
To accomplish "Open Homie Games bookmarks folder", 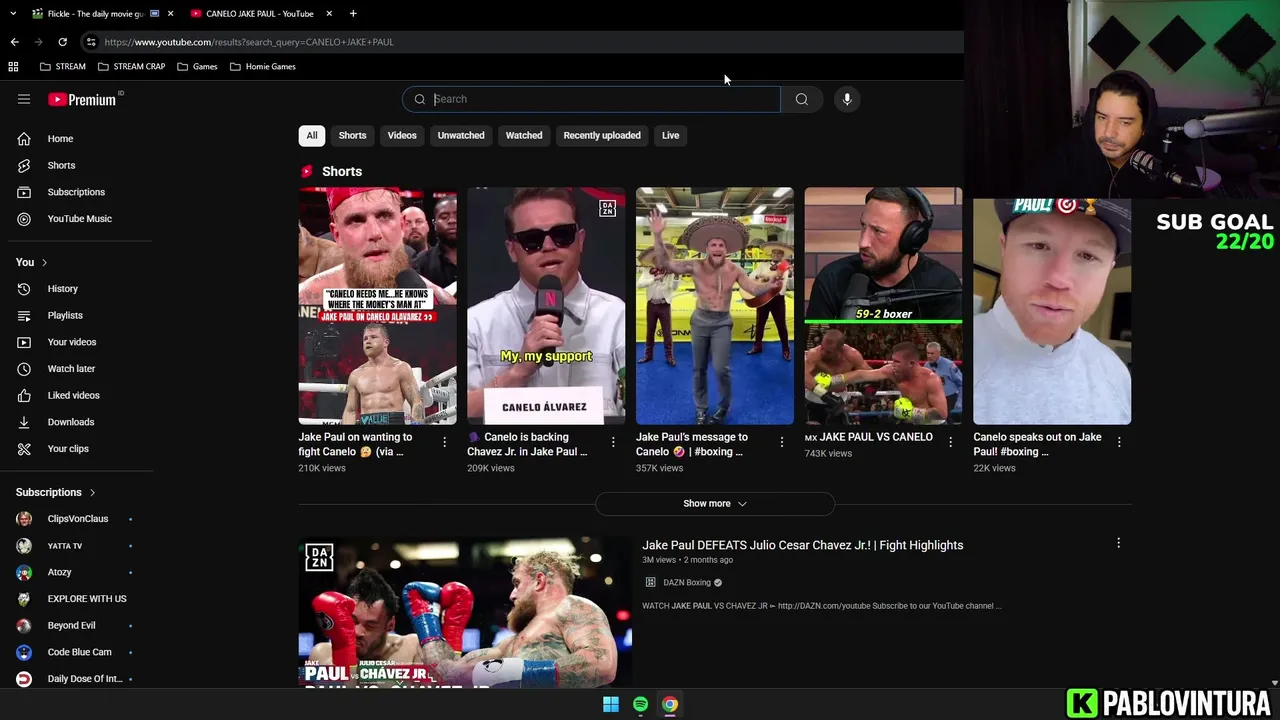I will pyautogui.click(x=263, y=66).
